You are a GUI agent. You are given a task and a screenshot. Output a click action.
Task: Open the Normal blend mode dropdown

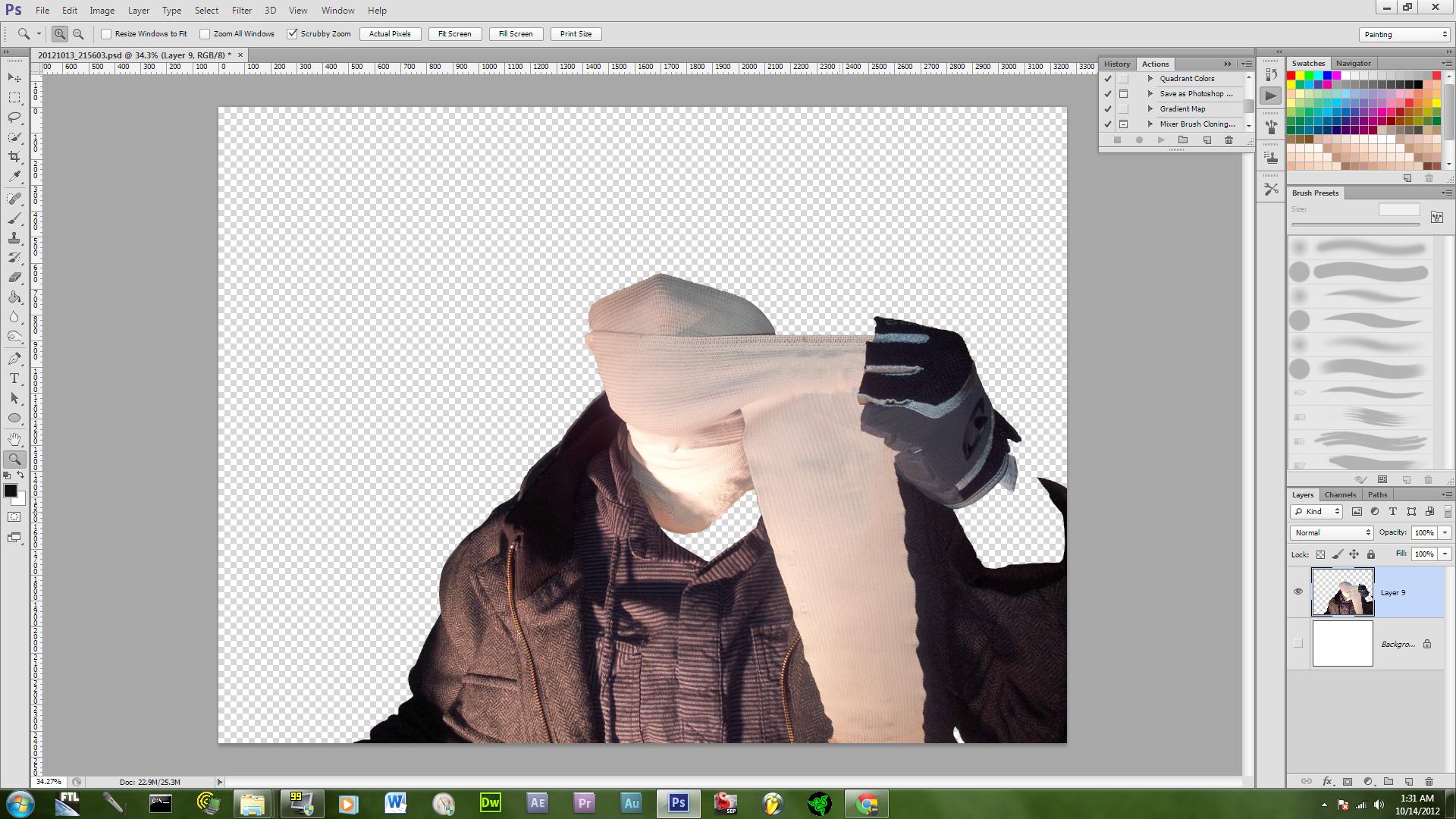click(1332, 532)
